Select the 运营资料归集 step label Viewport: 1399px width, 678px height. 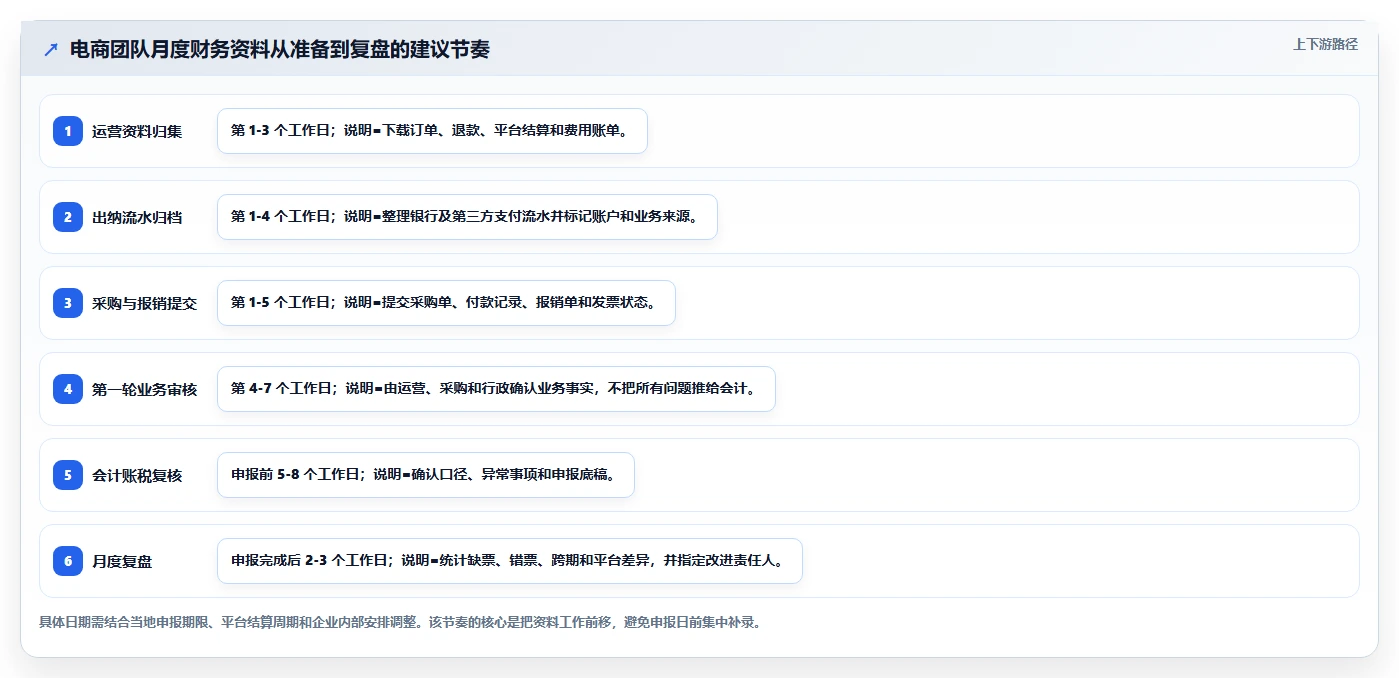click(137, 131)
